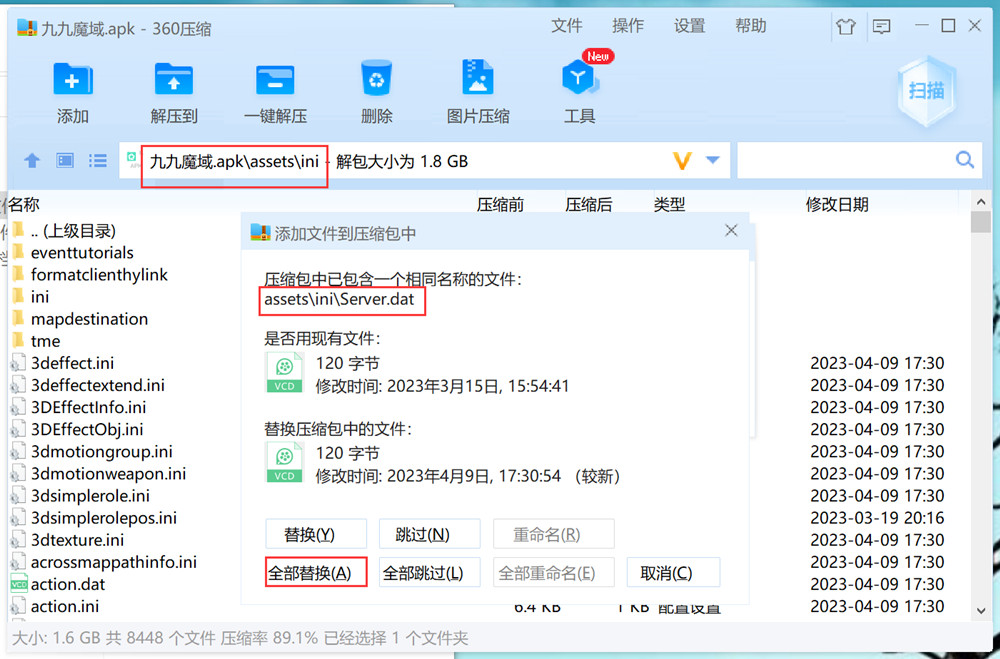Go up one directory with arrow icon
Image resolution: width=1000 pixels, height=659 pixels.
pos(32,161)
